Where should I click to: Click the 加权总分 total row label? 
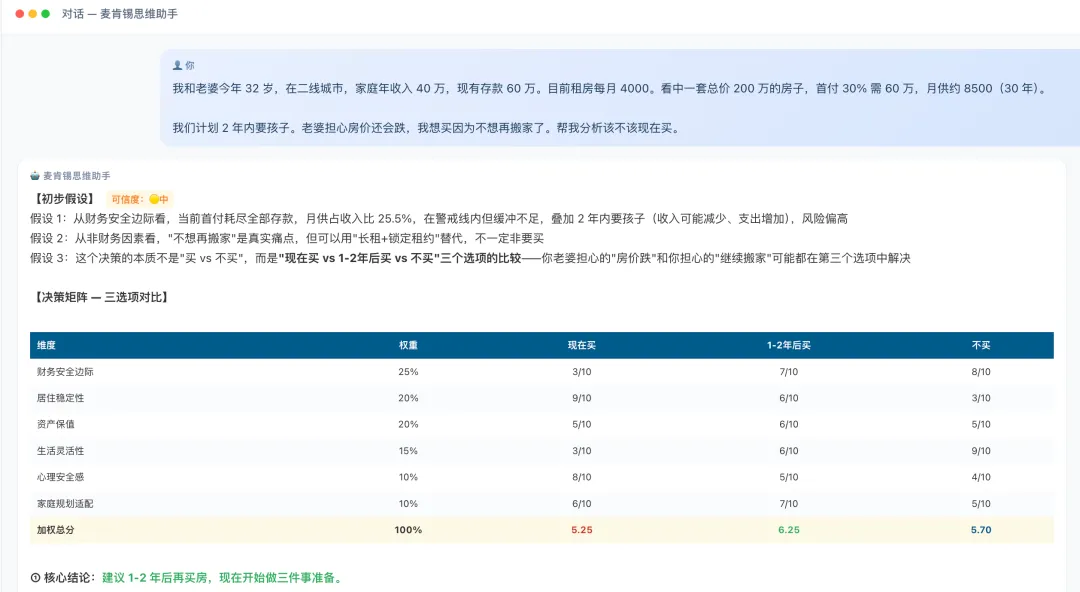pyautogui.click(x=56, y=530)
